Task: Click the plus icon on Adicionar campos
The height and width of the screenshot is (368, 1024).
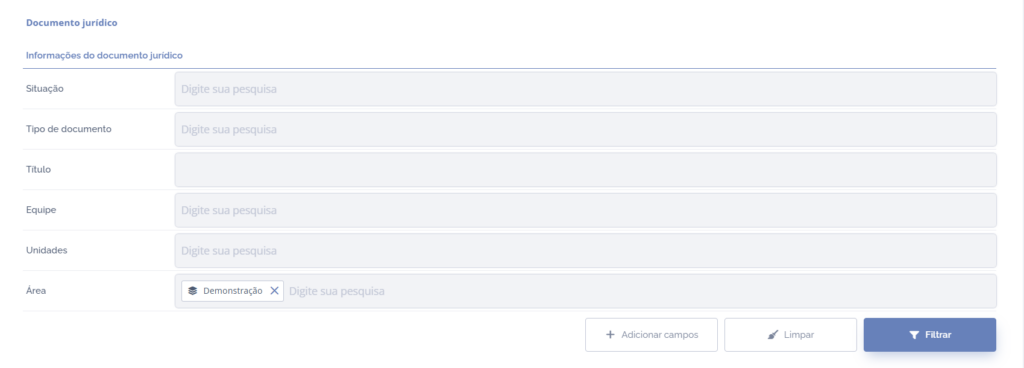Action: point(611,335)
